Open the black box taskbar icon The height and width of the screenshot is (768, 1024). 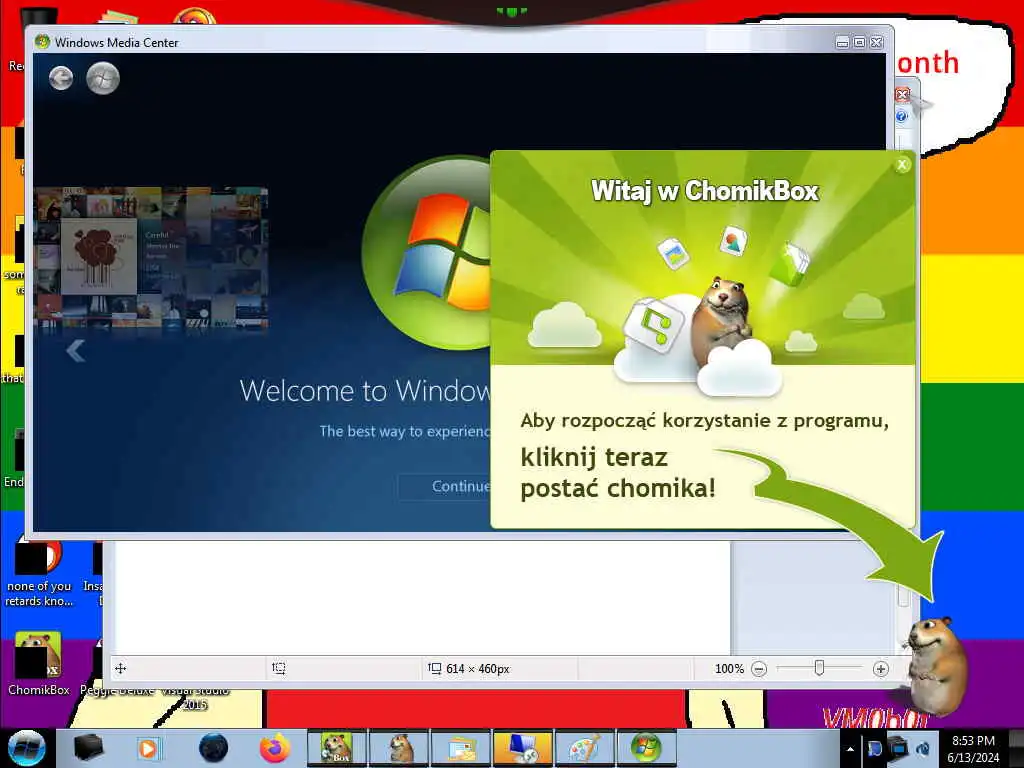[88, 748]
